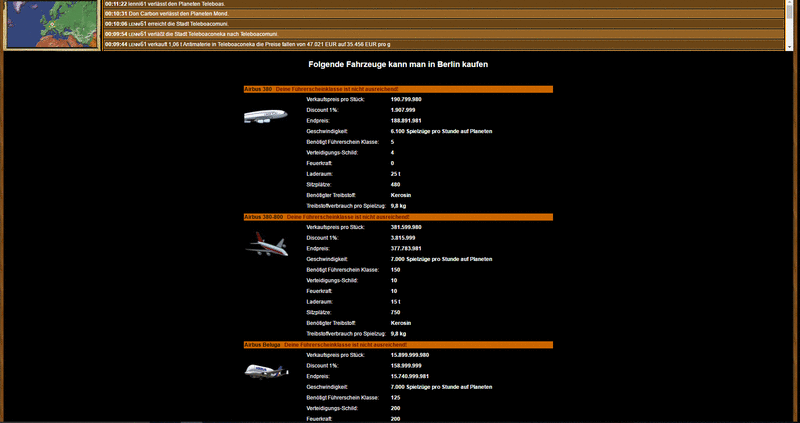Click the log timestamp 00:09:44
The width and height of the screenshot is (800, 423).
coord(116,44)
